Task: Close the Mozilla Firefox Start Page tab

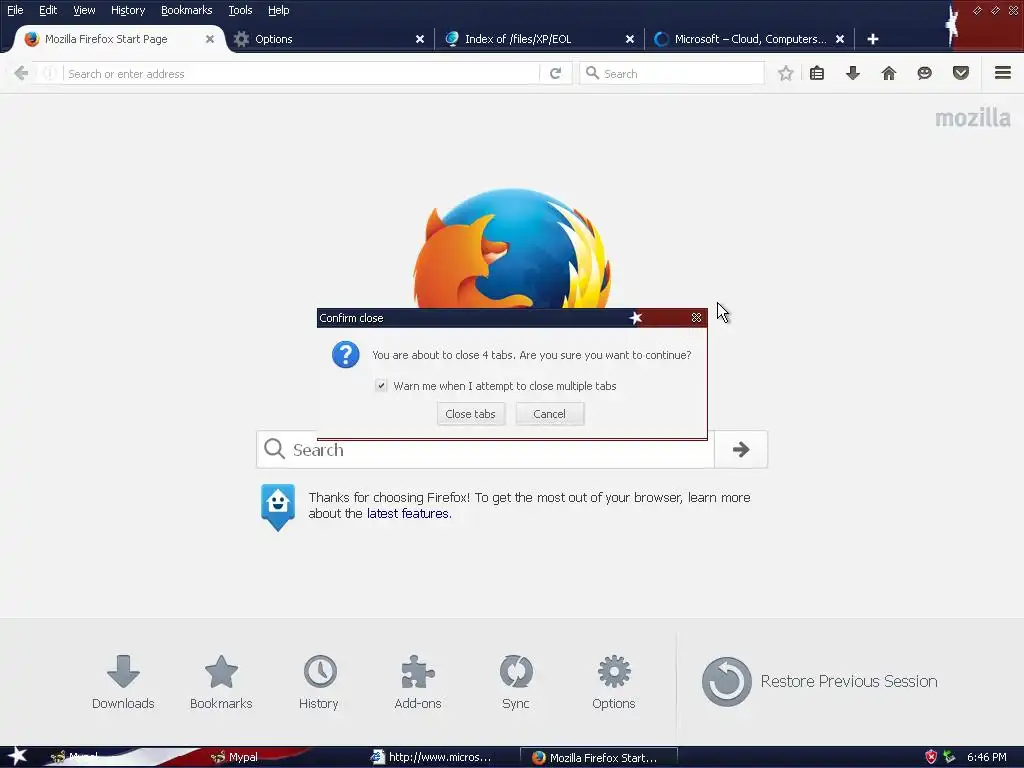Action: click(210, 39)
